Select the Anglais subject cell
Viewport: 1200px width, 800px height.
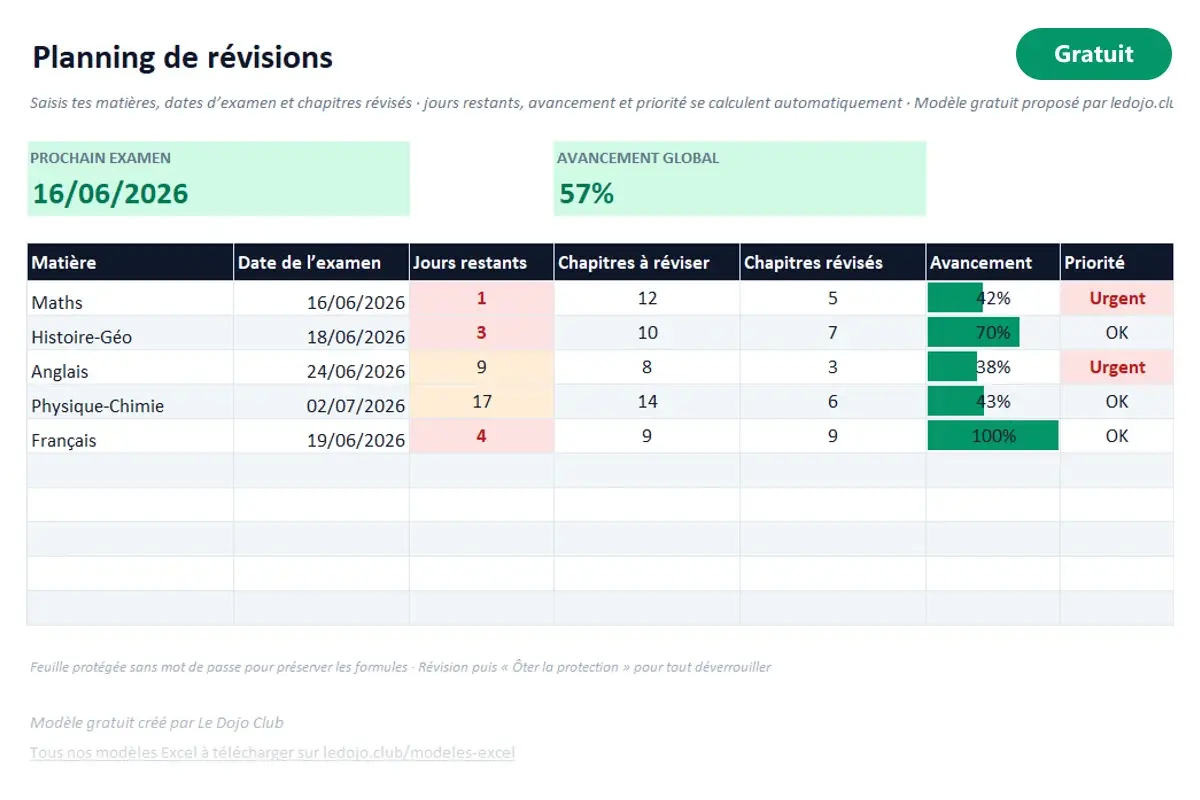(130, 368)
